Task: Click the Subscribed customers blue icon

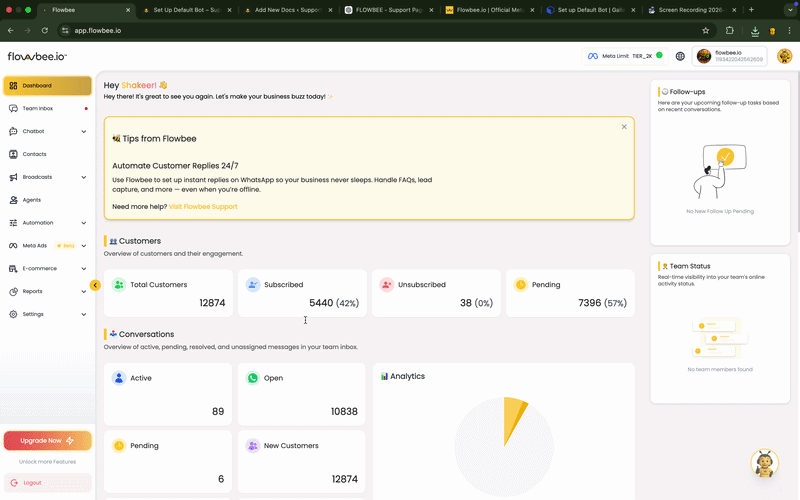Action: 253,285
